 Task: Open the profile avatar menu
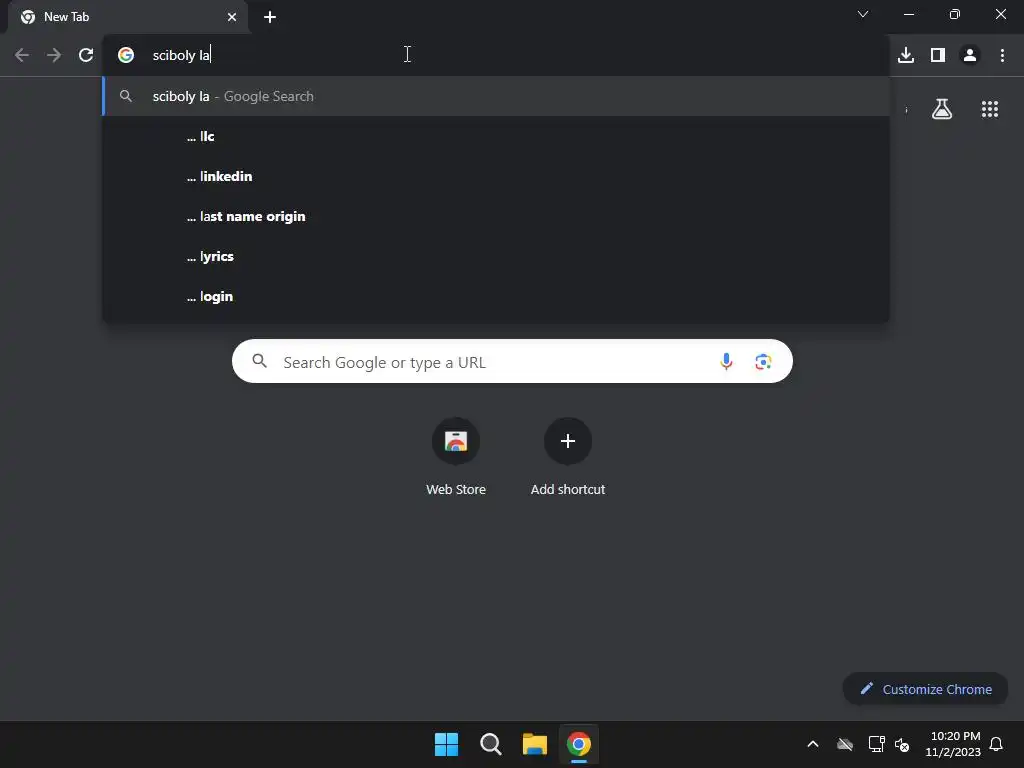pyautogui.click(x=970, y=55)
